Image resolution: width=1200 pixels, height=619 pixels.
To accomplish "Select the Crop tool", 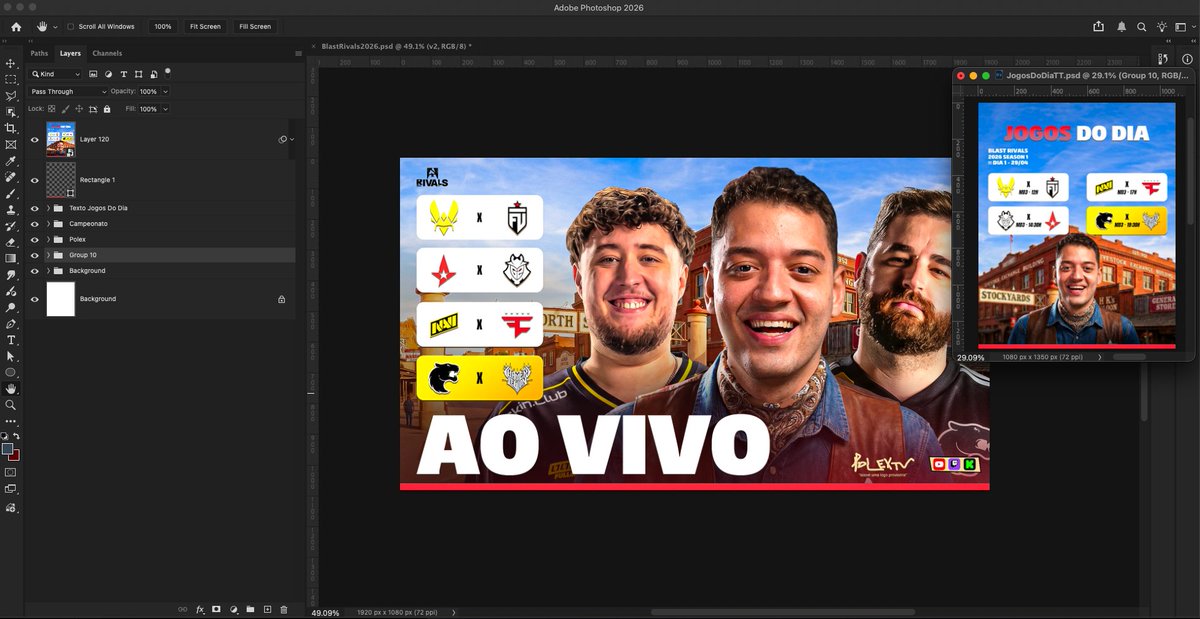I will (11, 128).
